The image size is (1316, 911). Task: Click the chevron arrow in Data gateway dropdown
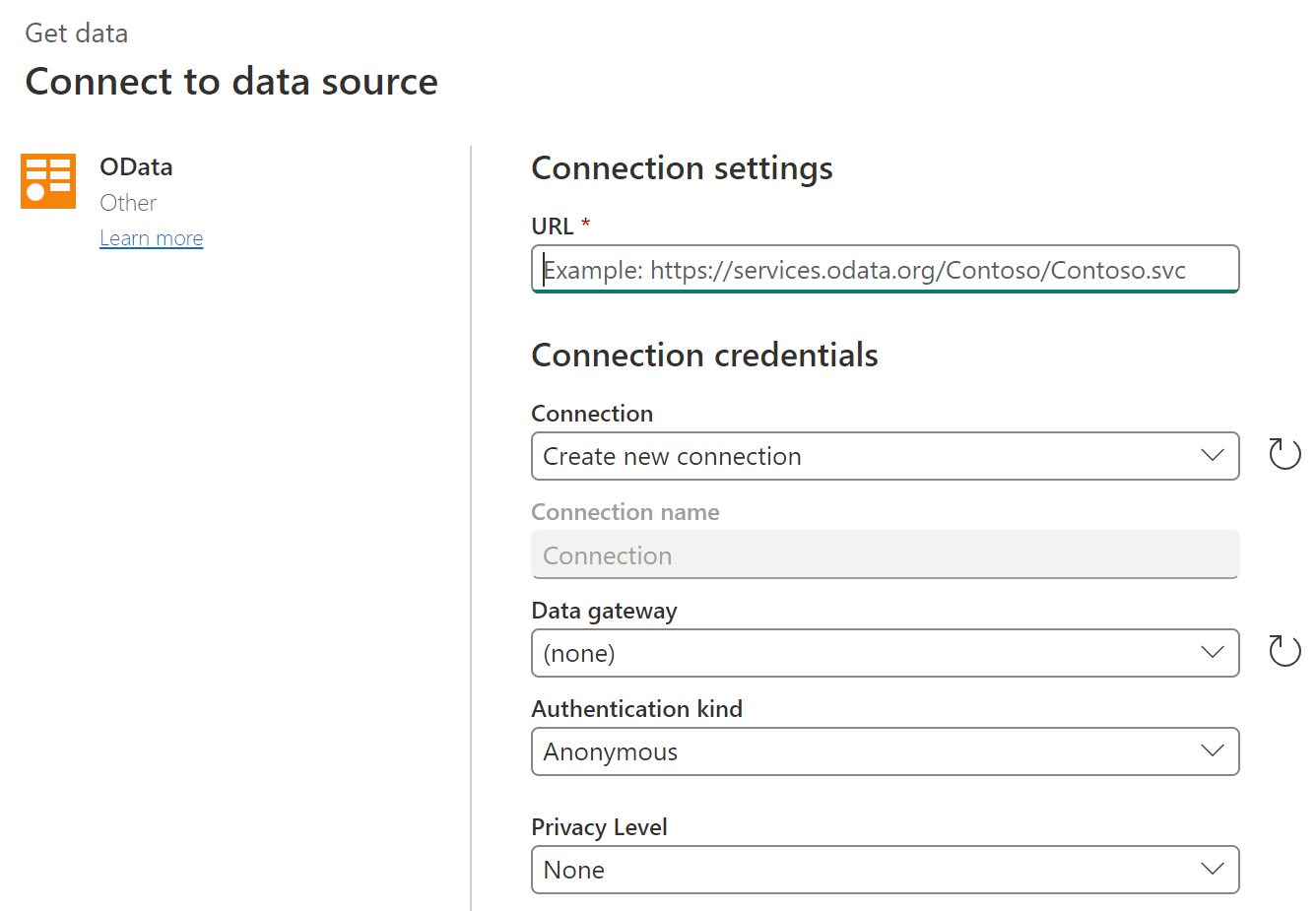tap(1212, 652)
